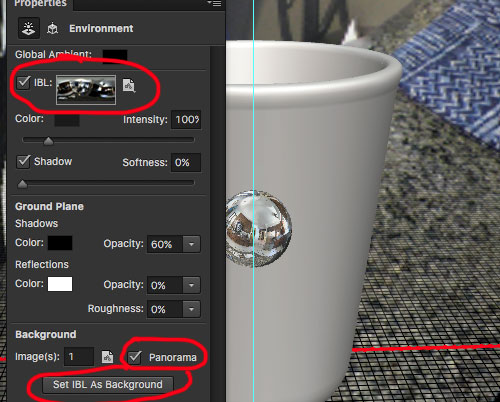
Task: Disable the Shadow checkbox
Action: tap(24, 162)
